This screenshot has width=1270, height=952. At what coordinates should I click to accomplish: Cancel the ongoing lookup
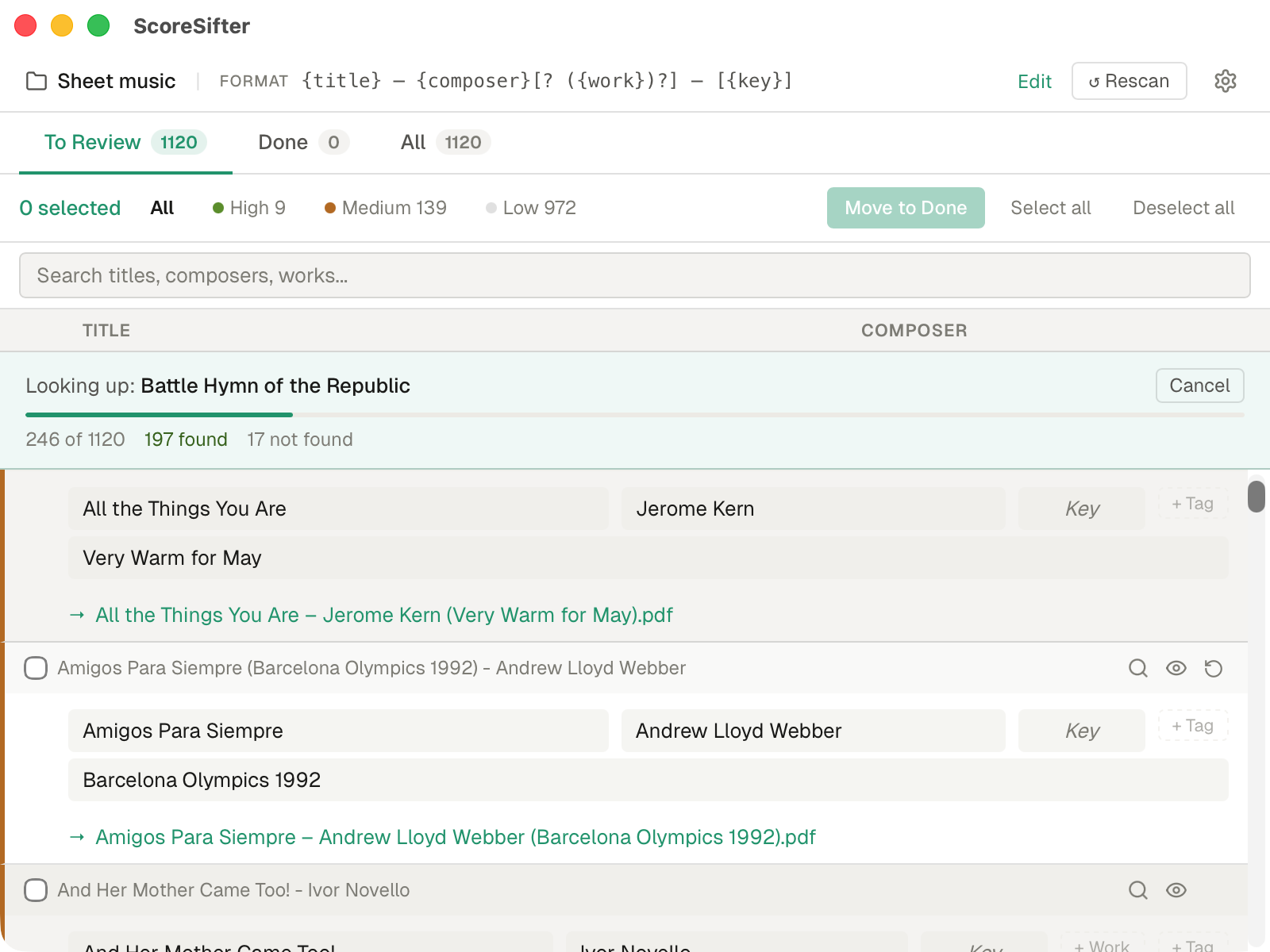[x=1199, y=386]
